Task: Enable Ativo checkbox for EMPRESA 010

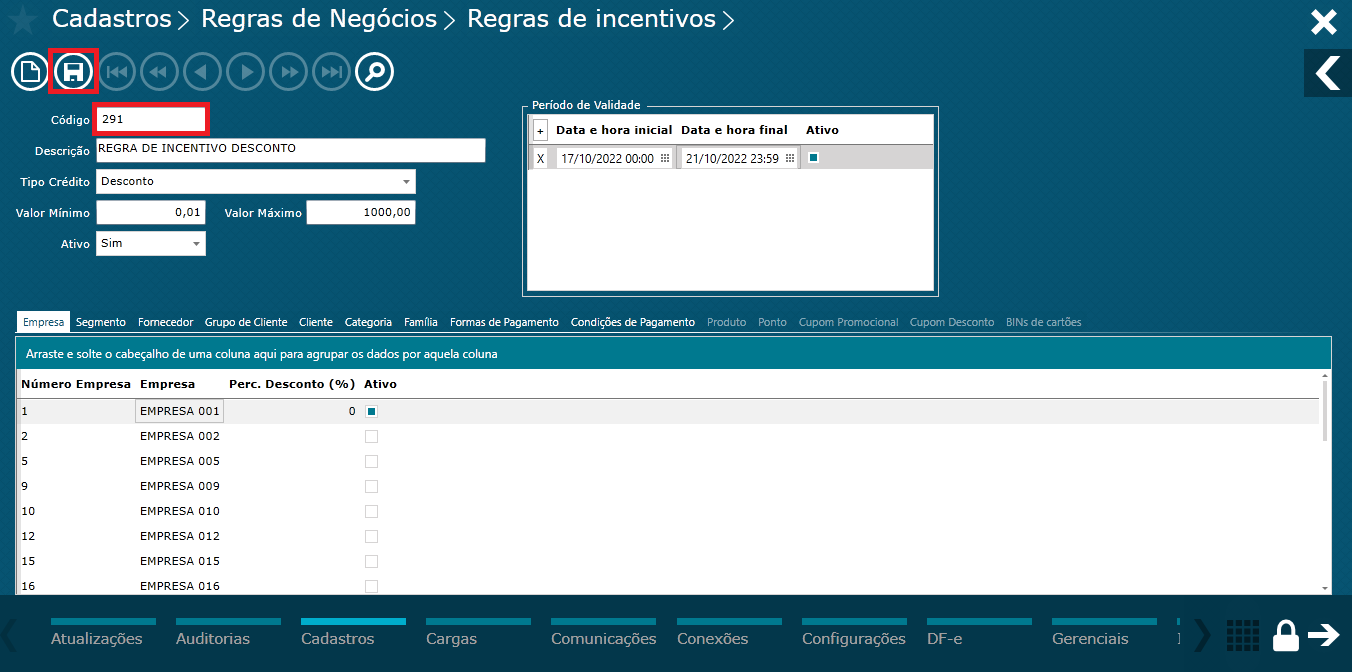Action: [x=371, y=511]
